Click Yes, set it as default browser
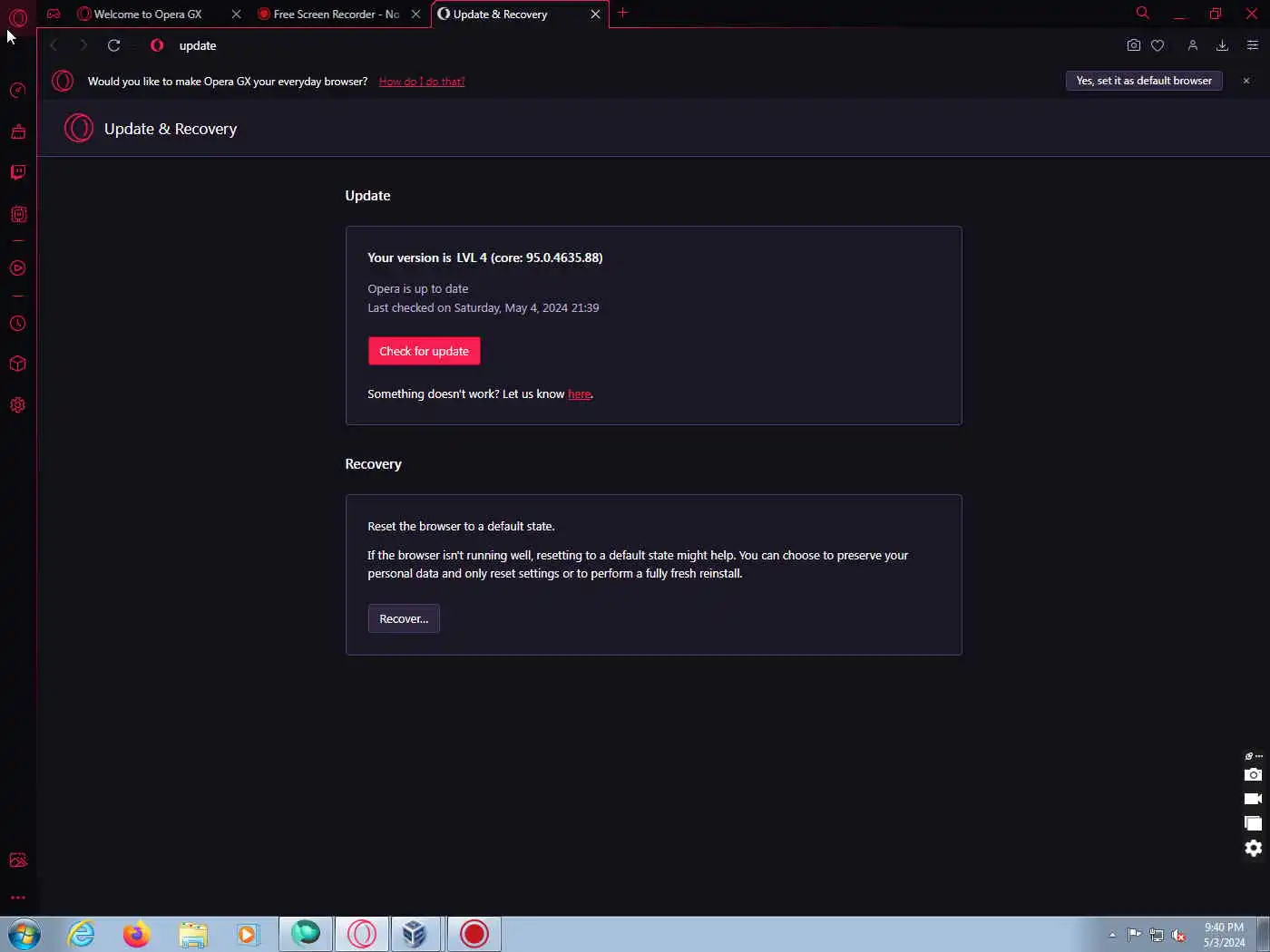This screenshot has width=1270, height=952. pos(1144,81)
